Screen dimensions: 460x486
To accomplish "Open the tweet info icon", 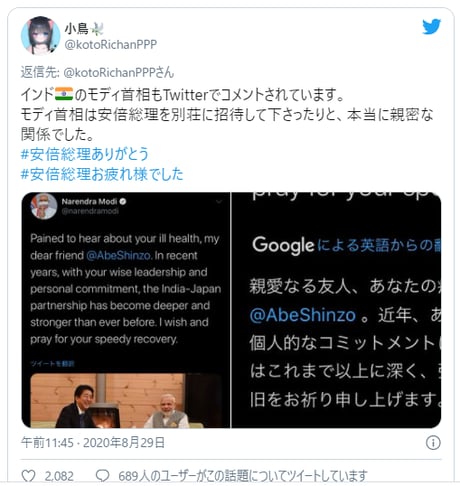I will coord(433,443).
